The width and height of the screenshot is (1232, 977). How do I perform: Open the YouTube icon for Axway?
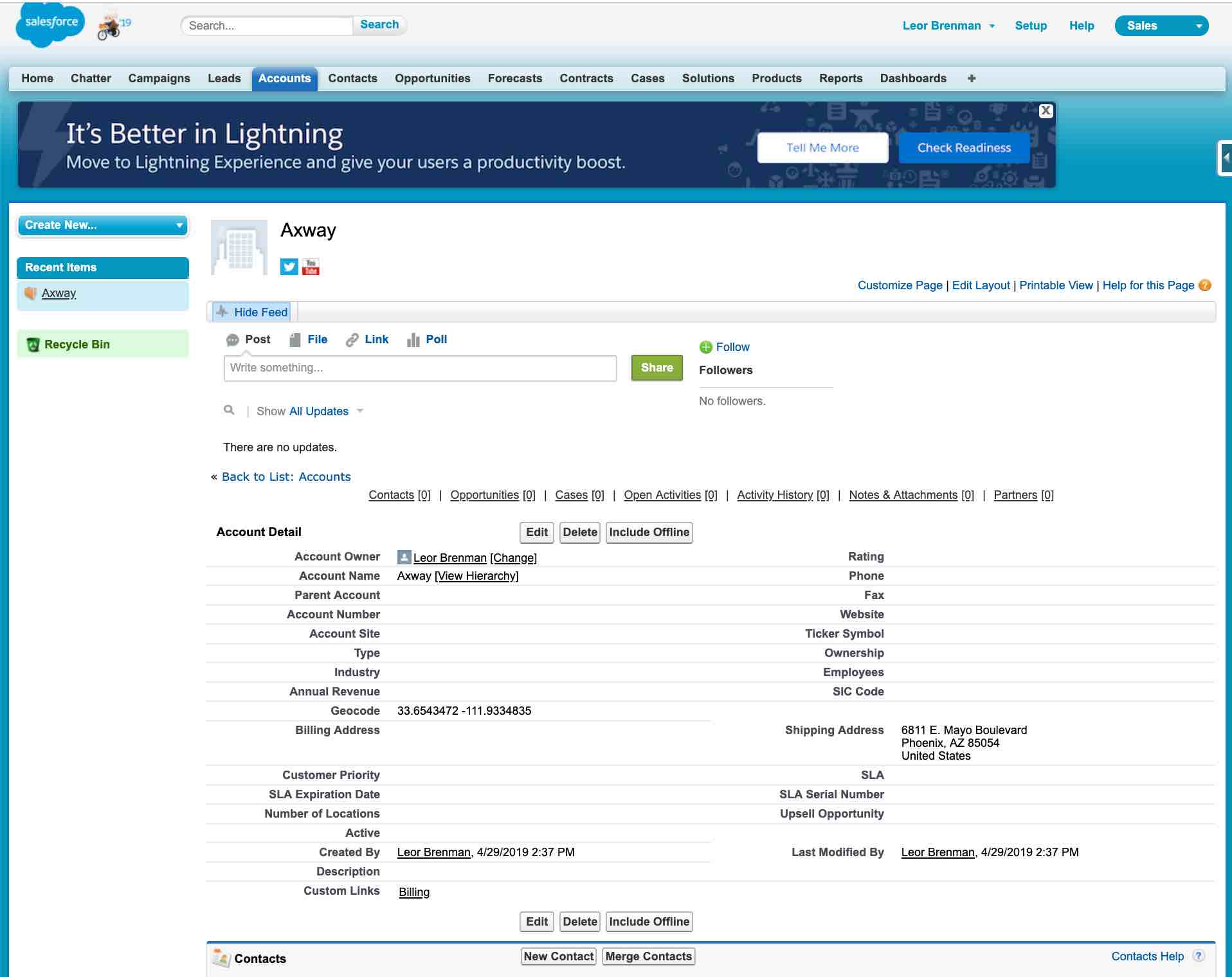point(311,267)
